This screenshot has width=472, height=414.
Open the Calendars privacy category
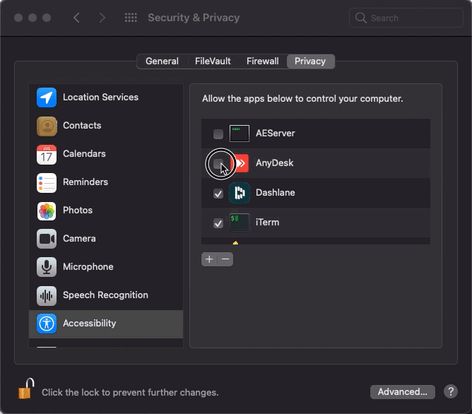coord(106,154)
